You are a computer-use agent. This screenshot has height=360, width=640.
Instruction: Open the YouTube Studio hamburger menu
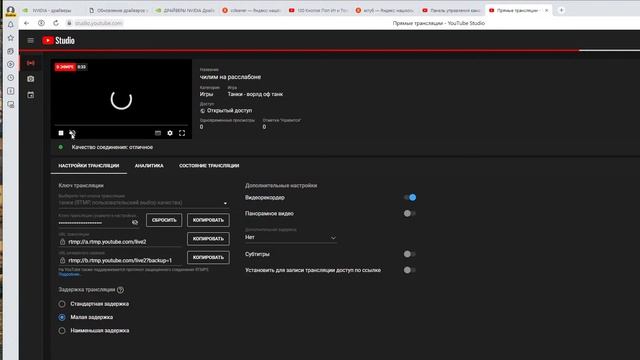pos(31,40)
